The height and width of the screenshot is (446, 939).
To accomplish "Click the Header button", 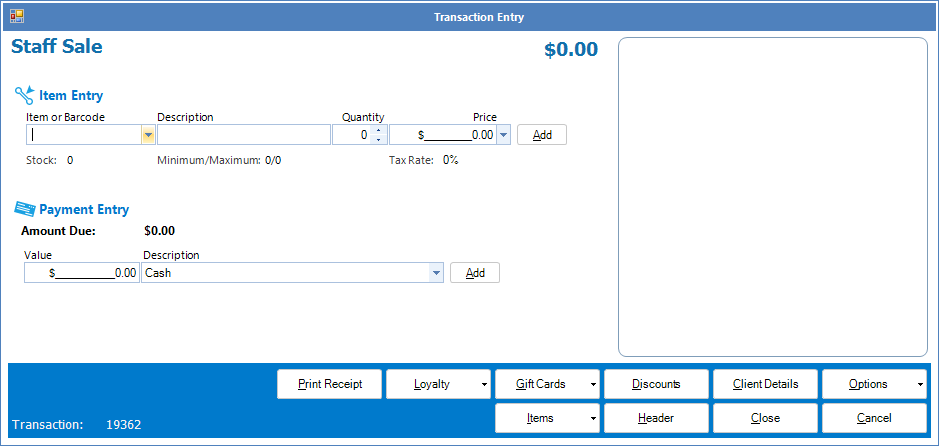I will coord(656,418).
